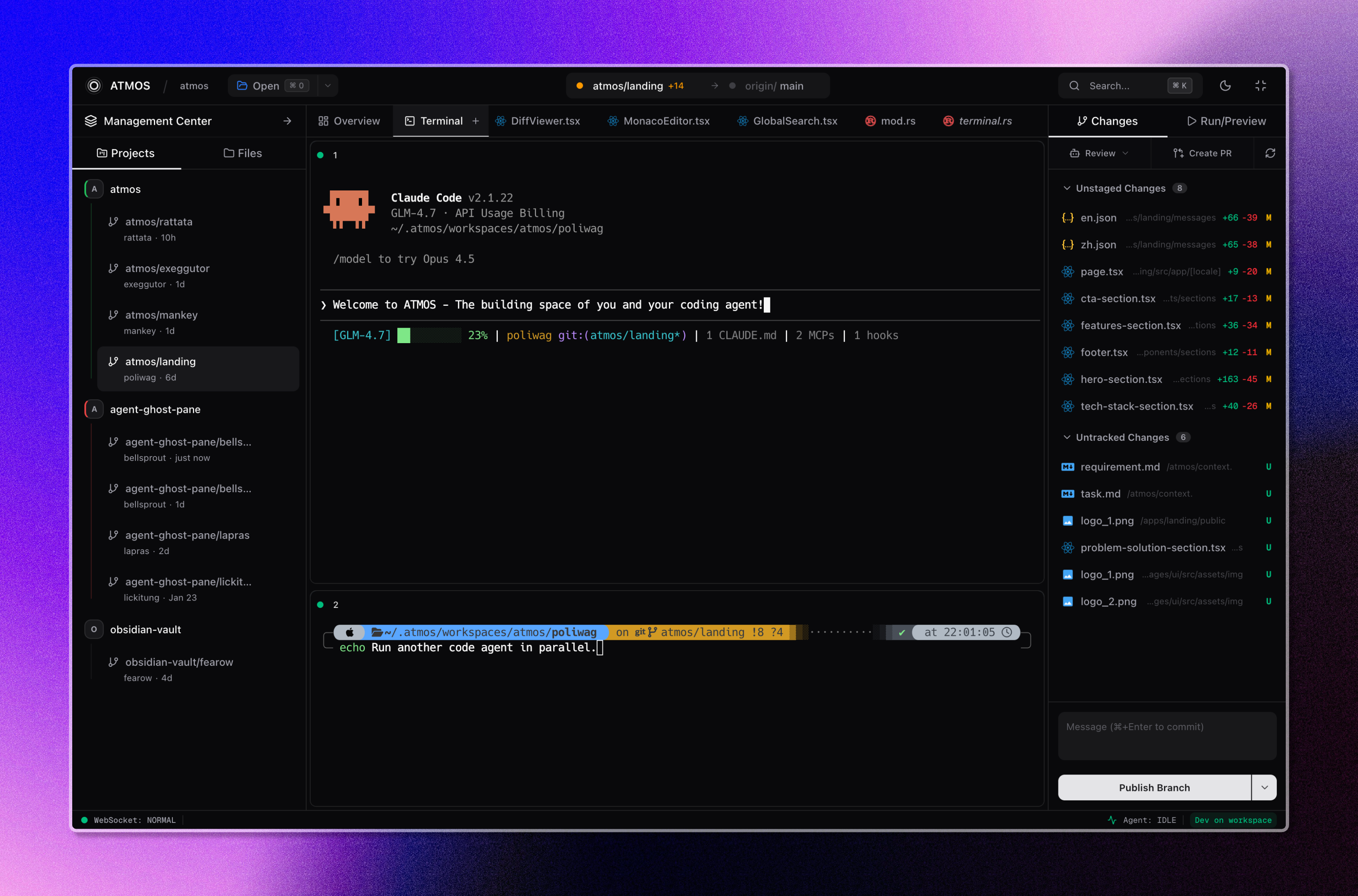Click the page.tsx React file icon

click(1067, 271)
